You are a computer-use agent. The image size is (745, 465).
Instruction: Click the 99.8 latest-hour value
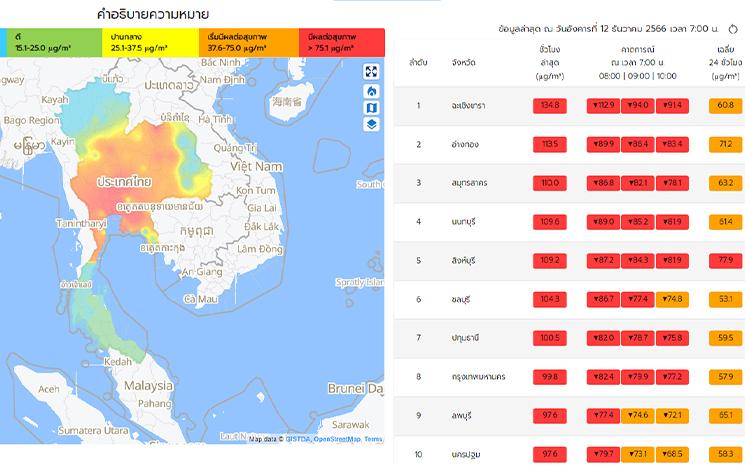(550, 377)
